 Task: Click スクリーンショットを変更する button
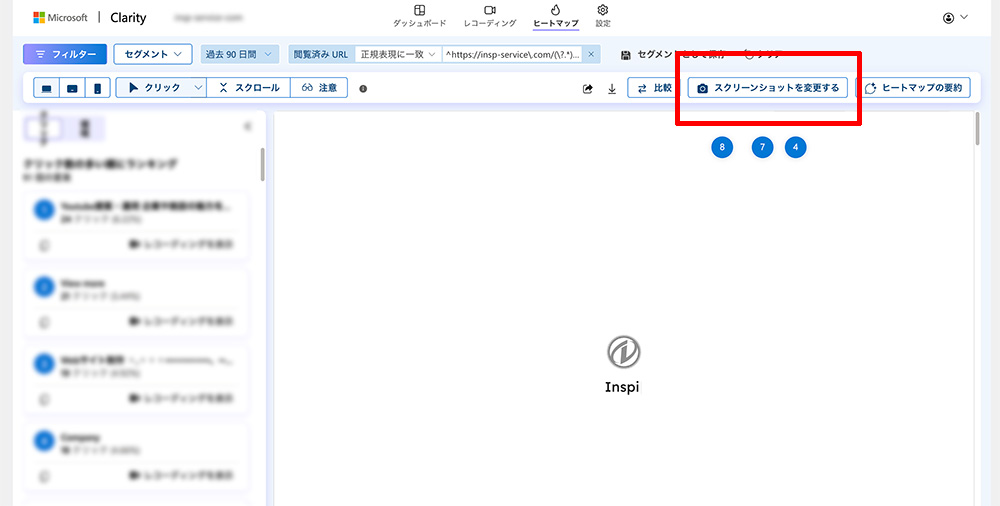point(768,88)
